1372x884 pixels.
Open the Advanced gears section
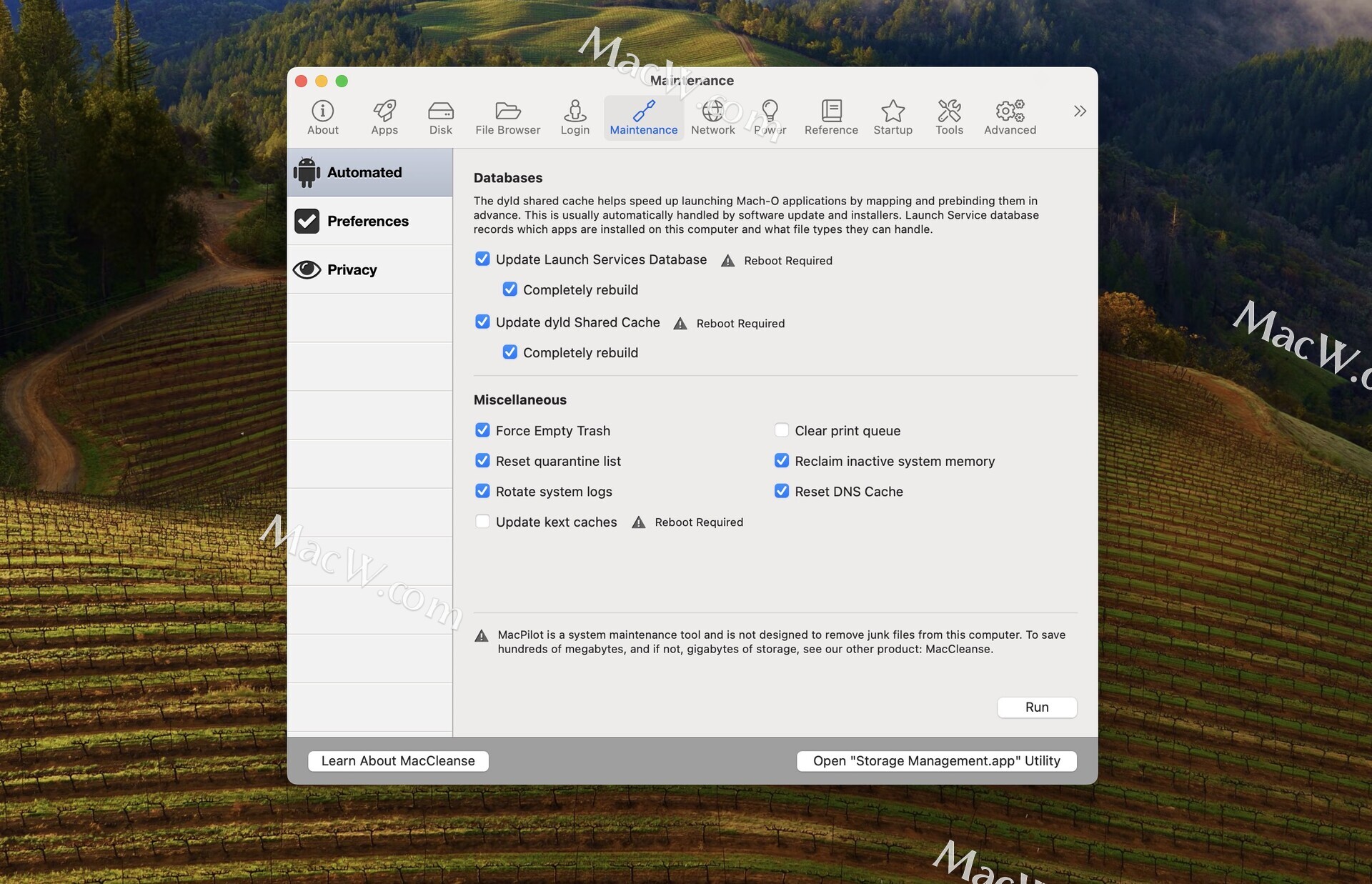(1009, 117)
